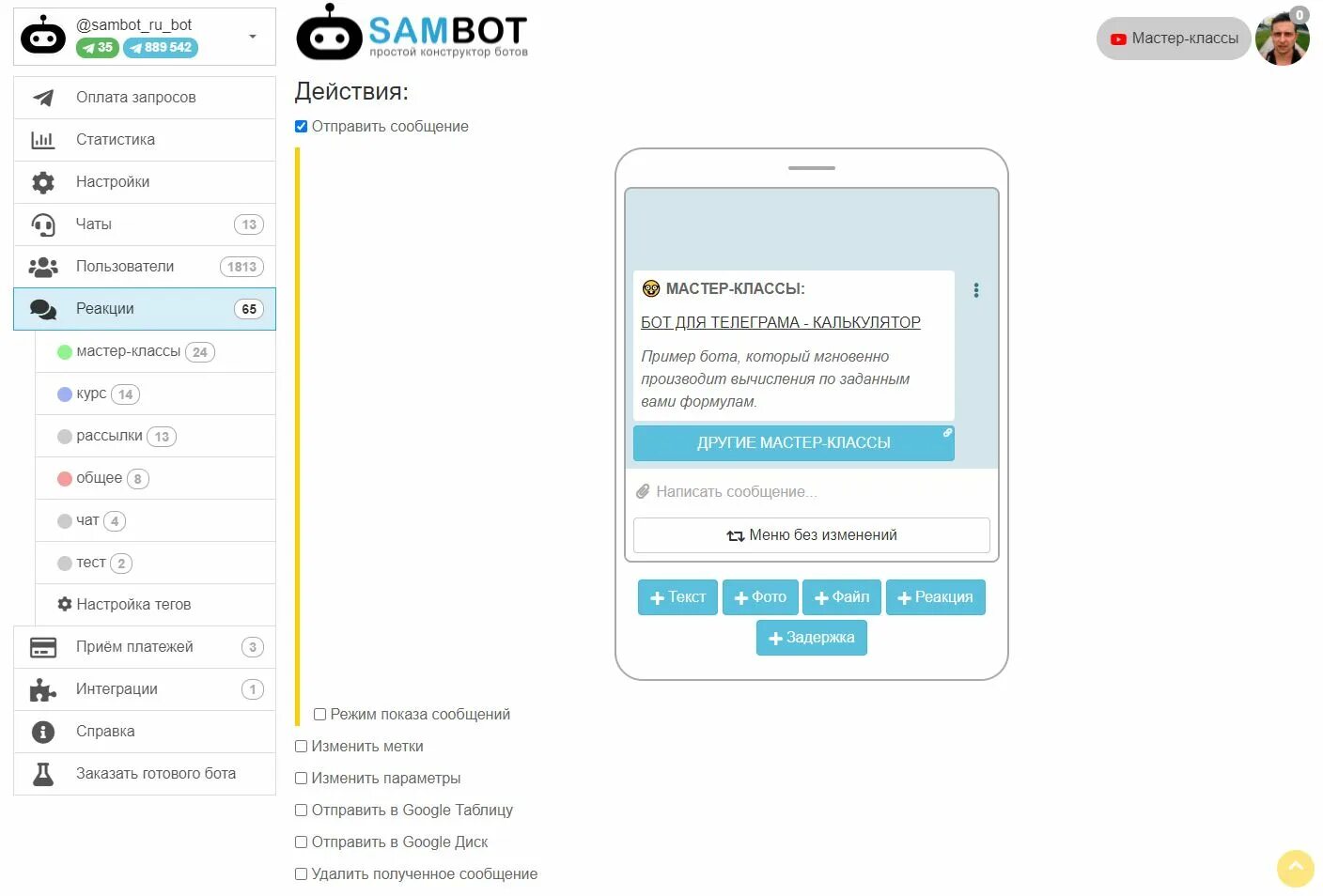
Task: Add a photo with Фото button
Action: pos(760,597)
